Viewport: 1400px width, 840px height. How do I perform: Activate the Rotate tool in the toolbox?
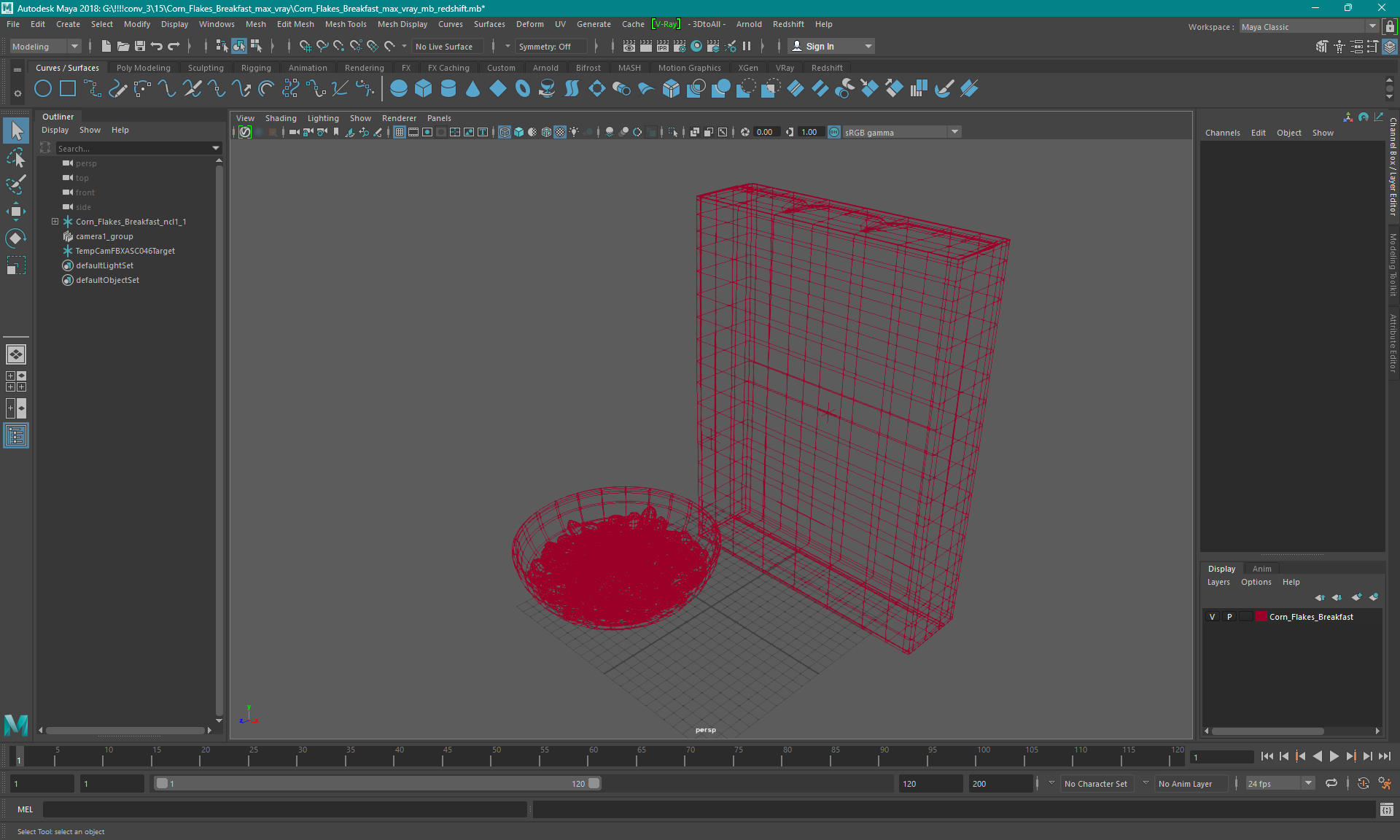[16, 238]
